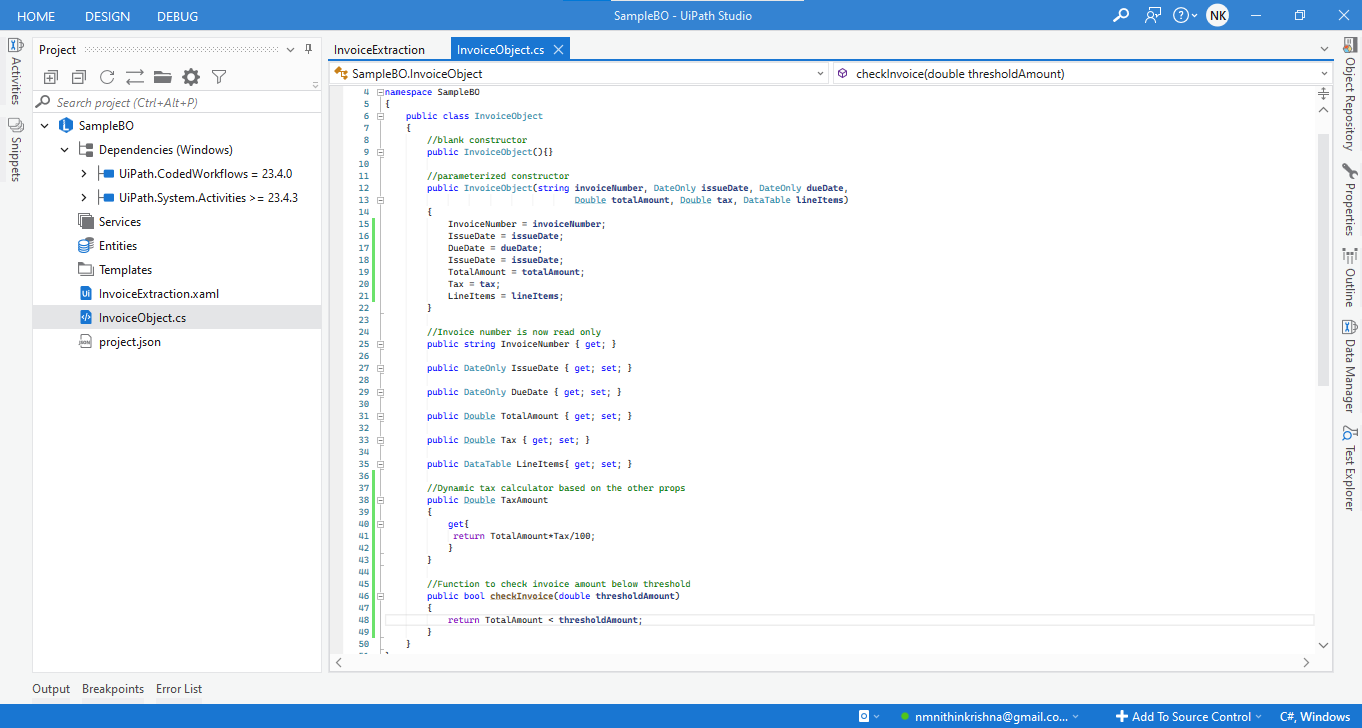Open the checkInvoice member dropdown

[1083, 73]
